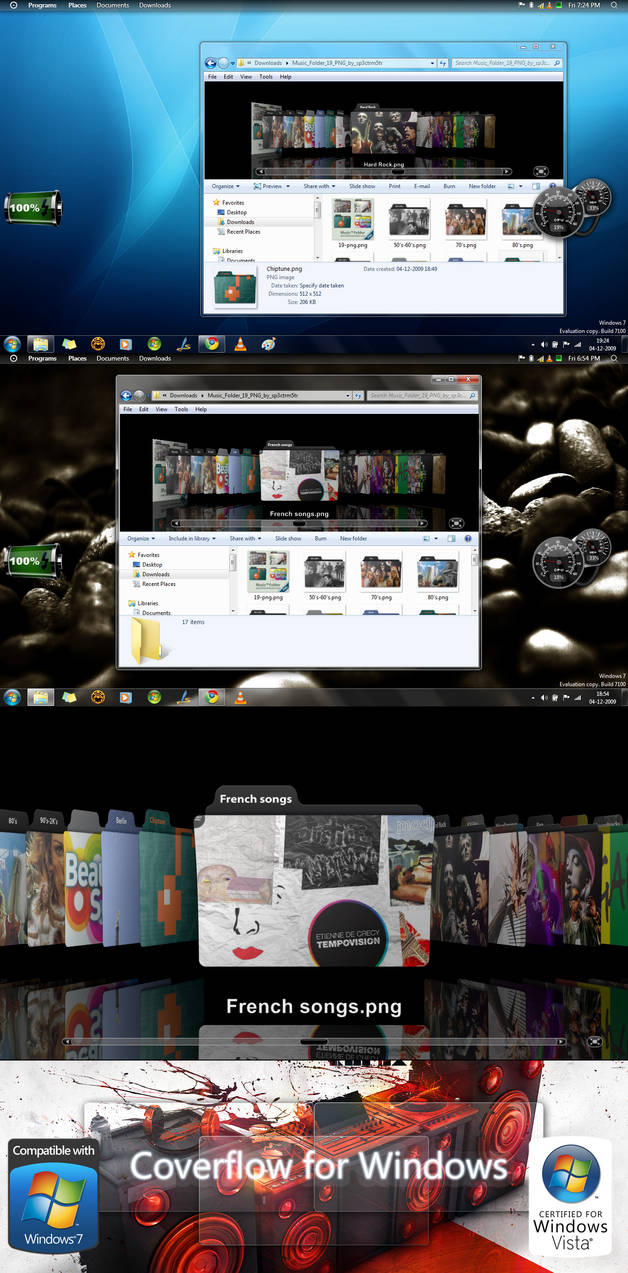This screenshot has width=628, height=1273.
Task: Open Chrome from the coffee-bean desktop taskbar
Action: tap(211, 697)
